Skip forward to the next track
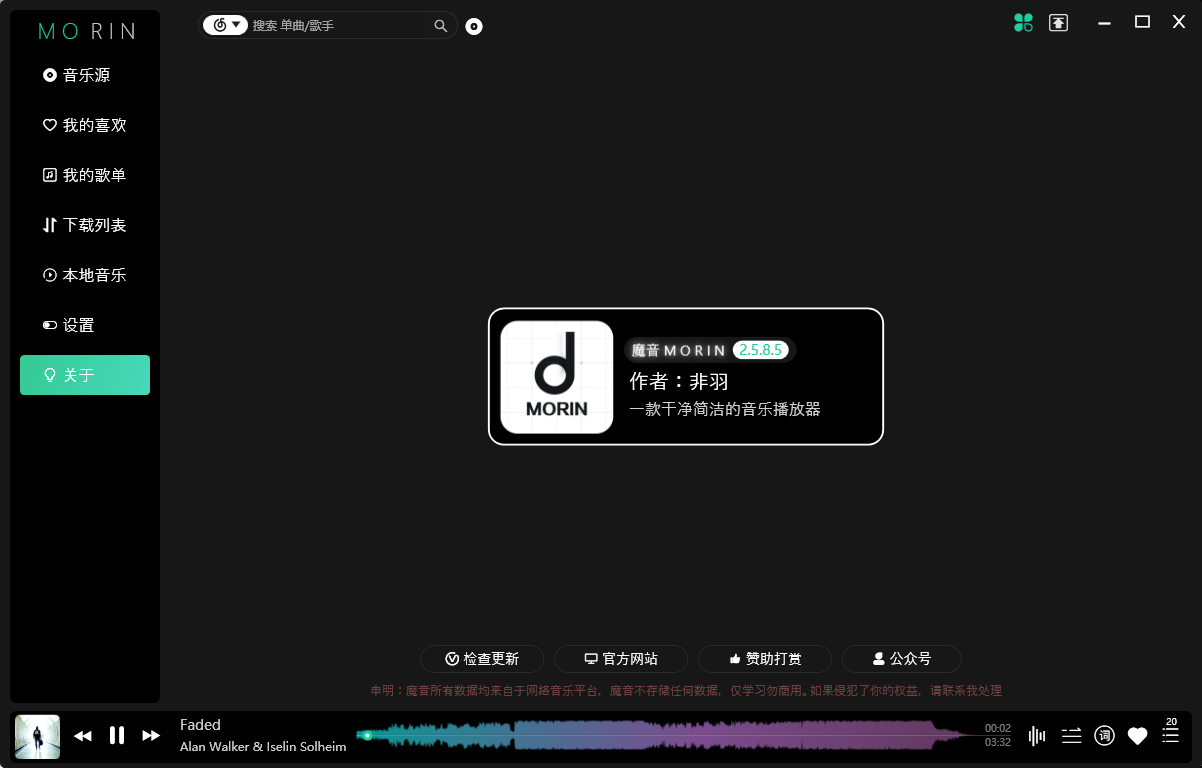Viewport: 1202px width, 768px height. tap(151, 735)
